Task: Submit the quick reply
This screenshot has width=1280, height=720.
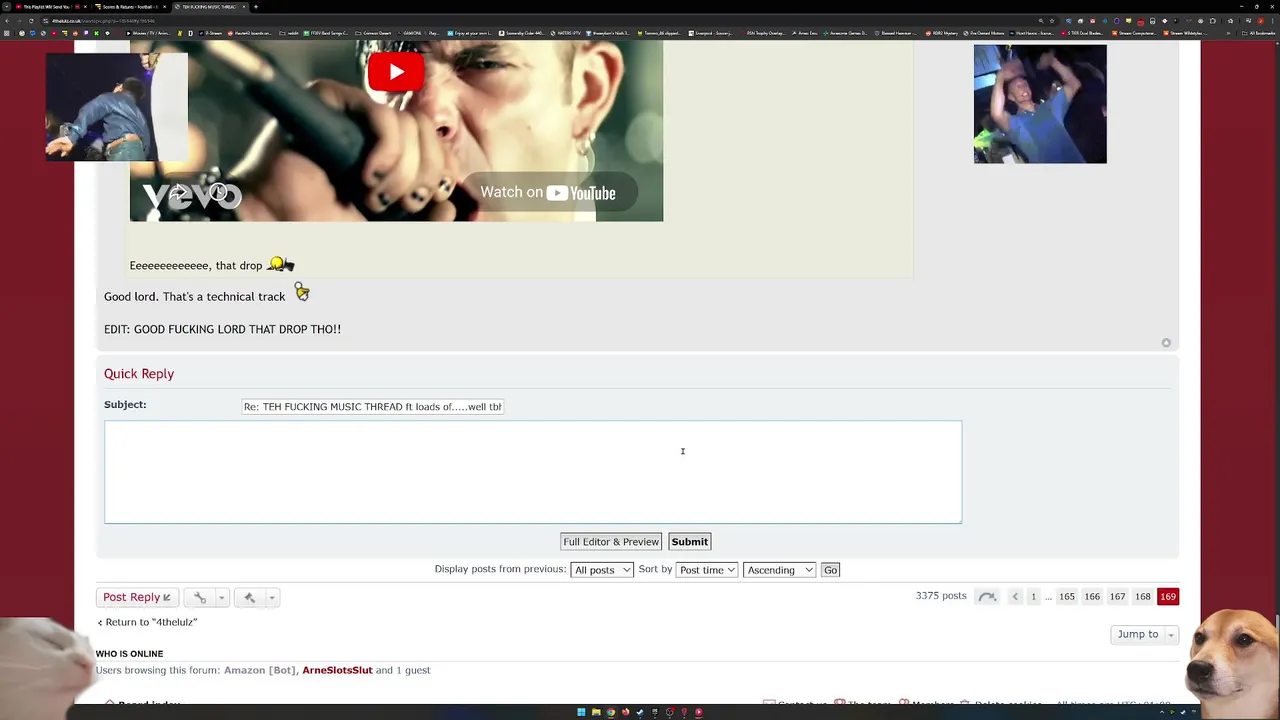Action: (x=689, y=542)
